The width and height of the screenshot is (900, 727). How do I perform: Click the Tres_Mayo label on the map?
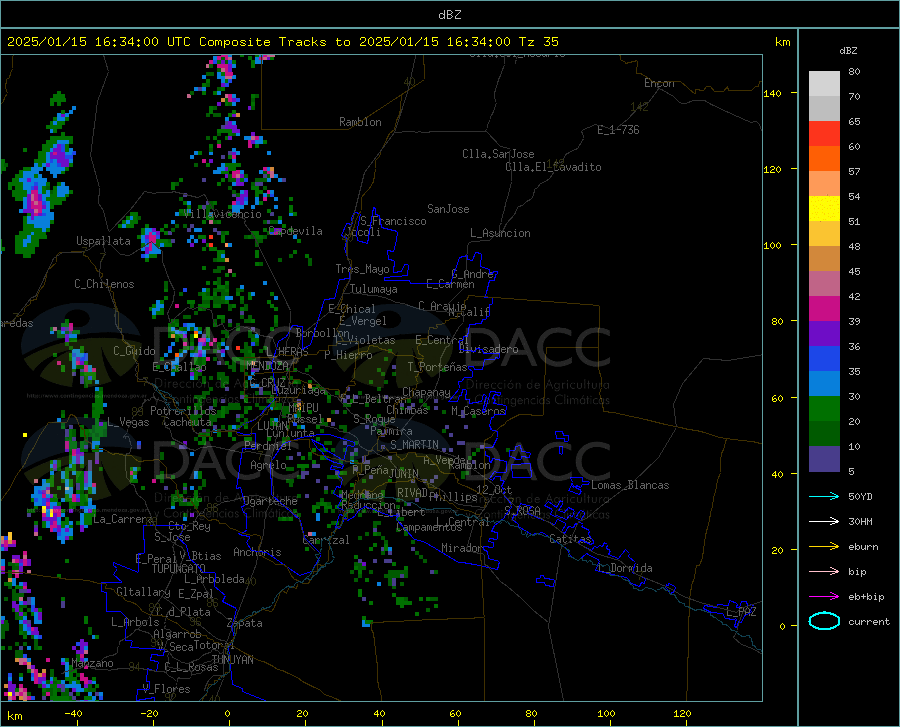pyautogui.click(x=362, y=269)
